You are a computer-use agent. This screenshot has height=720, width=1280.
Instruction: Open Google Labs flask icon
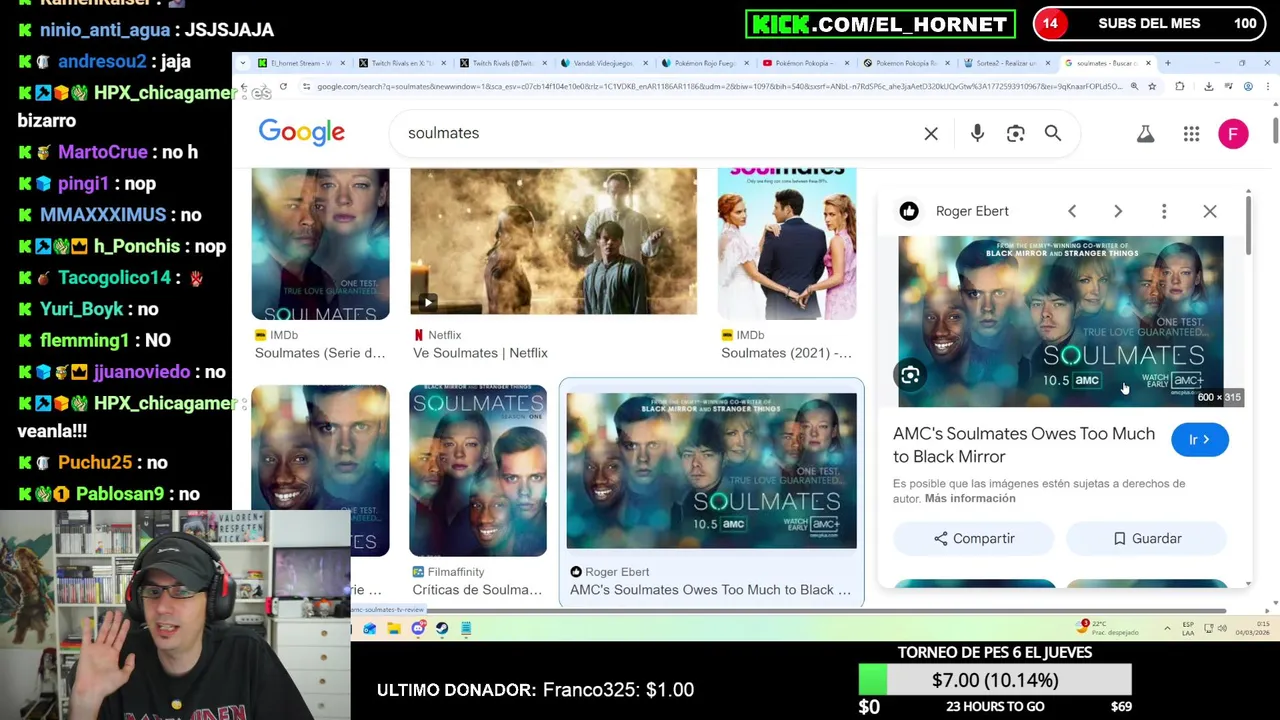[x=1145, y=134]
